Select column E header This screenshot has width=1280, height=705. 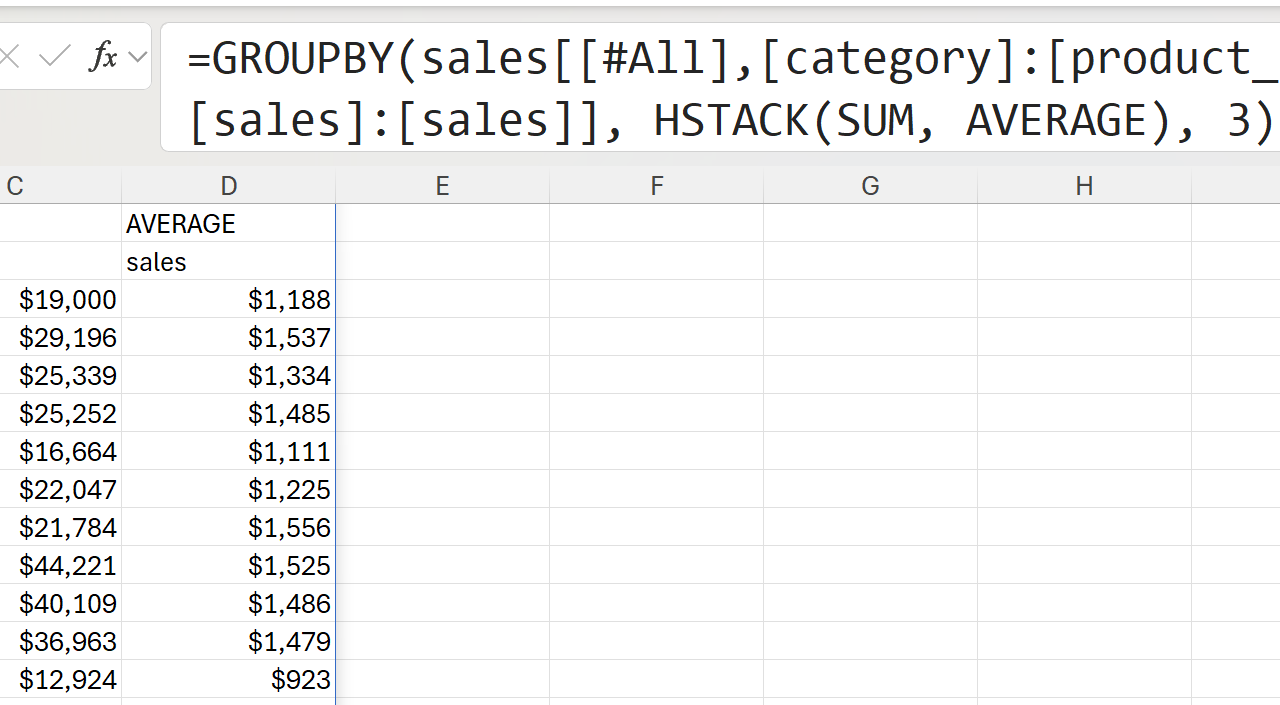coord(442,186)
